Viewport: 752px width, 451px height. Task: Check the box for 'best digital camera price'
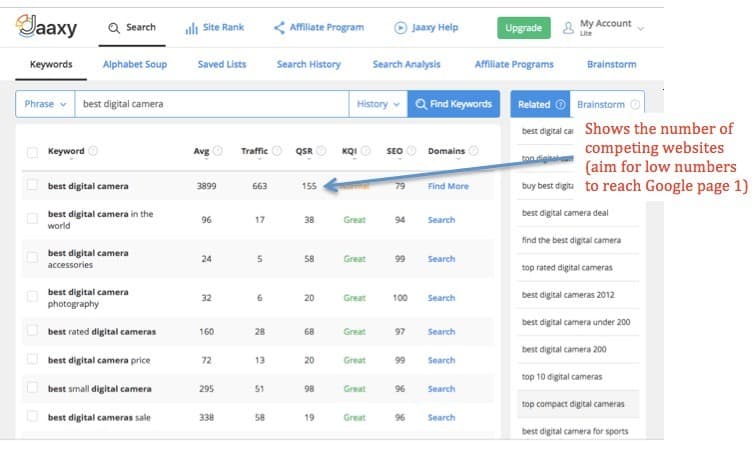pyautogui.click(x=32, y=359)
